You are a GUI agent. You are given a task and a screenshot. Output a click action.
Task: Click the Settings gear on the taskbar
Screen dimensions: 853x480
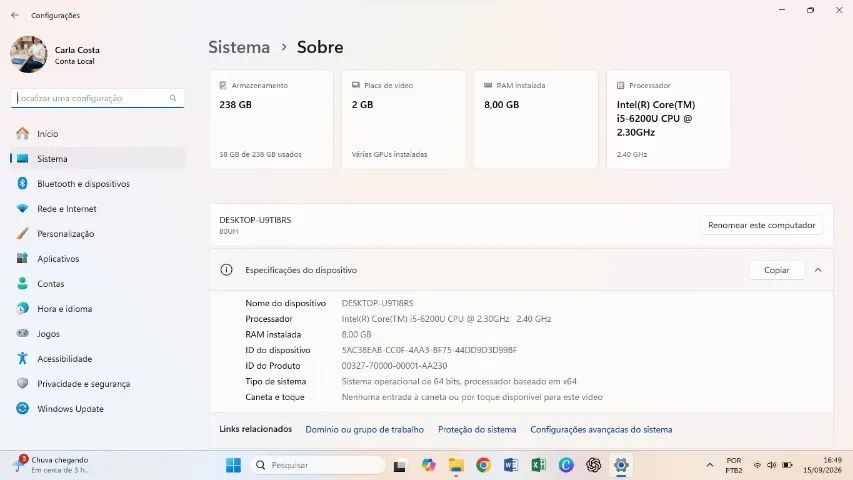click(x=621, y=465)
